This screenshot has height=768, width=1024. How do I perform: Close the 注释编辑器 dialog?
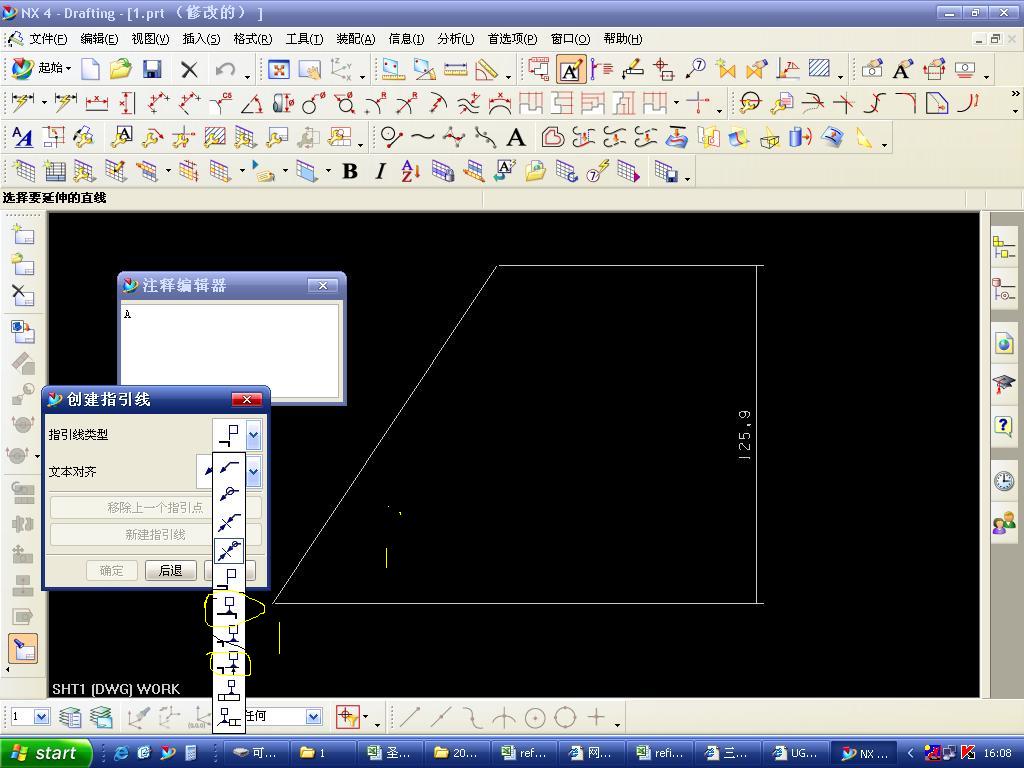click(x=323, y=285)
